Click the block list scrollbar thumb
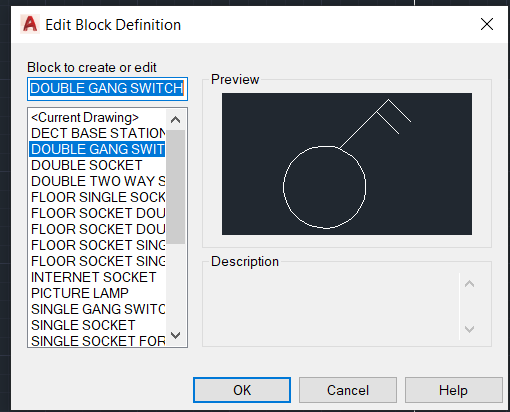This screenshot has width=510, height=412. point(176,187)
